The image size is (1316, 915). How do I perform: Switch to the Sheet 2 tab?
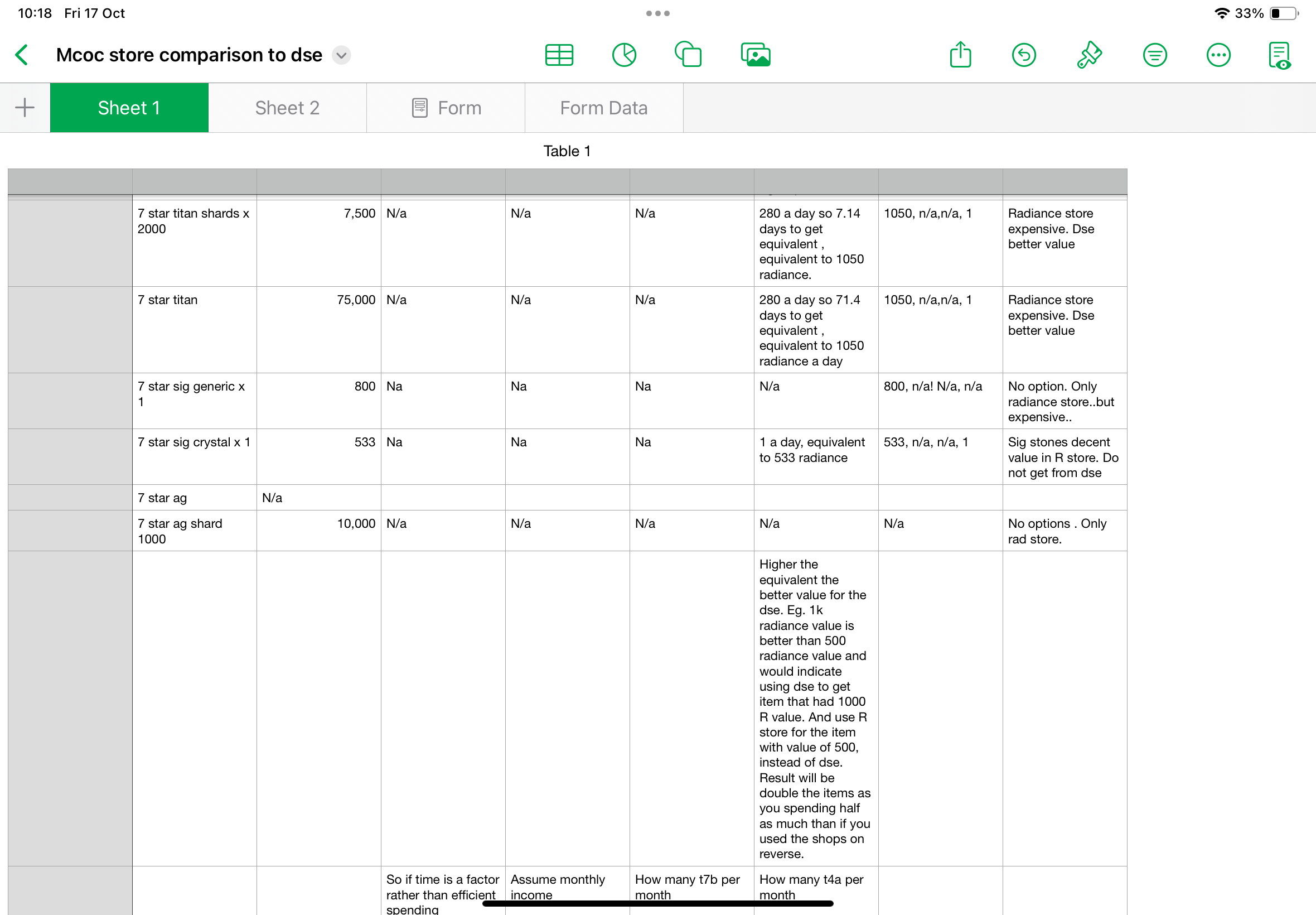click(x=287, y=108)
